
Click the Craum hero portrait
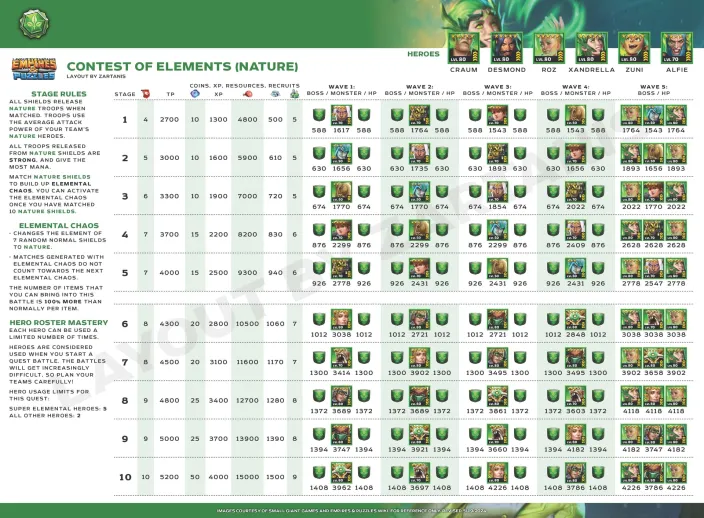tap(462, 47)
